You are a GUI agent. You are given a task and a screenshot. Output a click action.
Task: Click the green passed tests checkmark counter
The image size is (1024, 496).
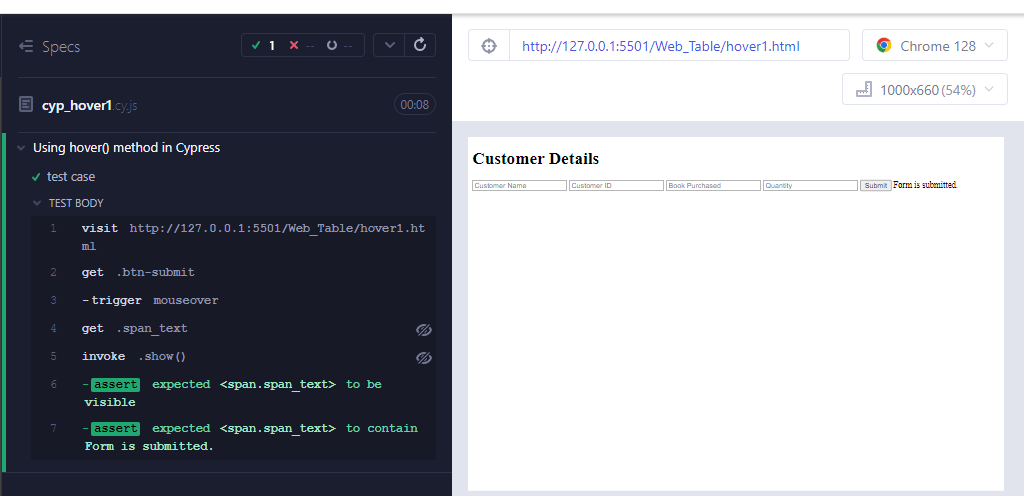(263, 46)
